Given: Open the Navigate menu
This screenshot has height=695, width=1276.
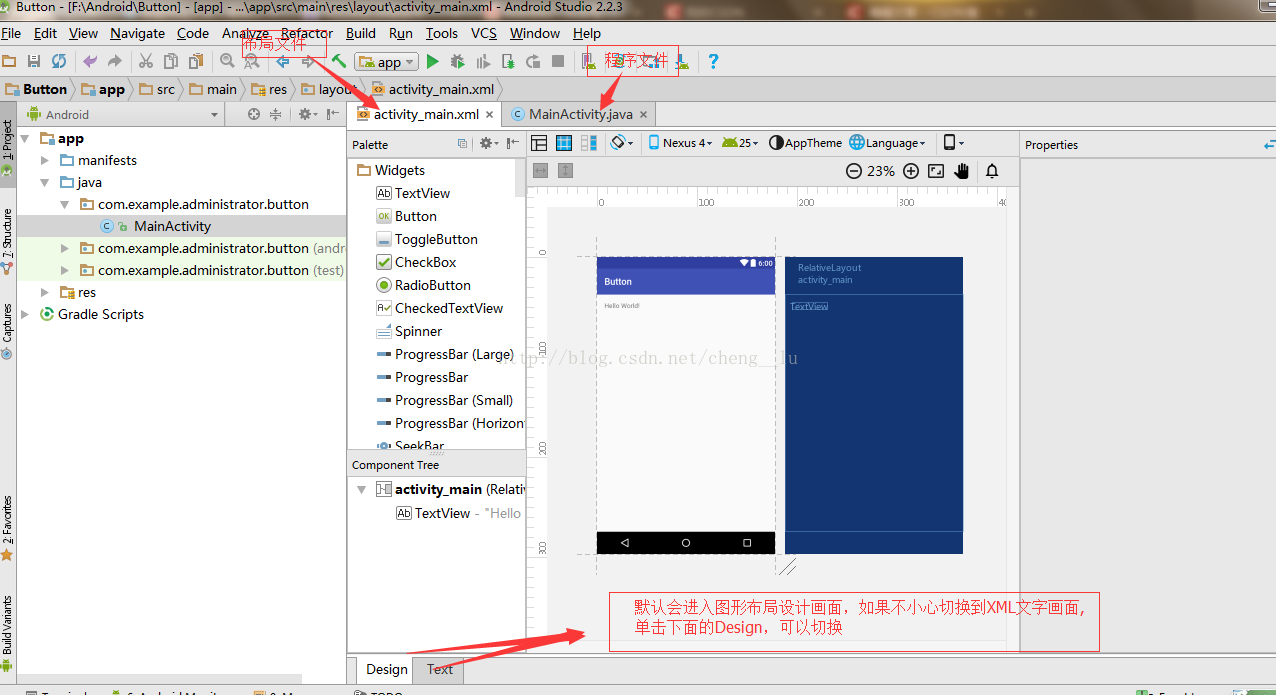Looking at the screenshot, I should [137, 33].
